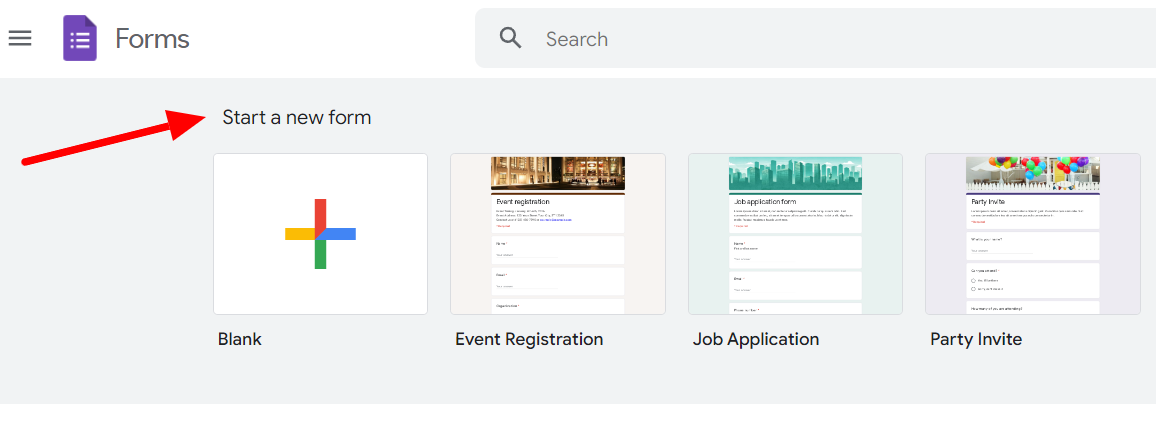Click the Blank label
This screenshot has width=1156, height=426.
tap(240, 339)
